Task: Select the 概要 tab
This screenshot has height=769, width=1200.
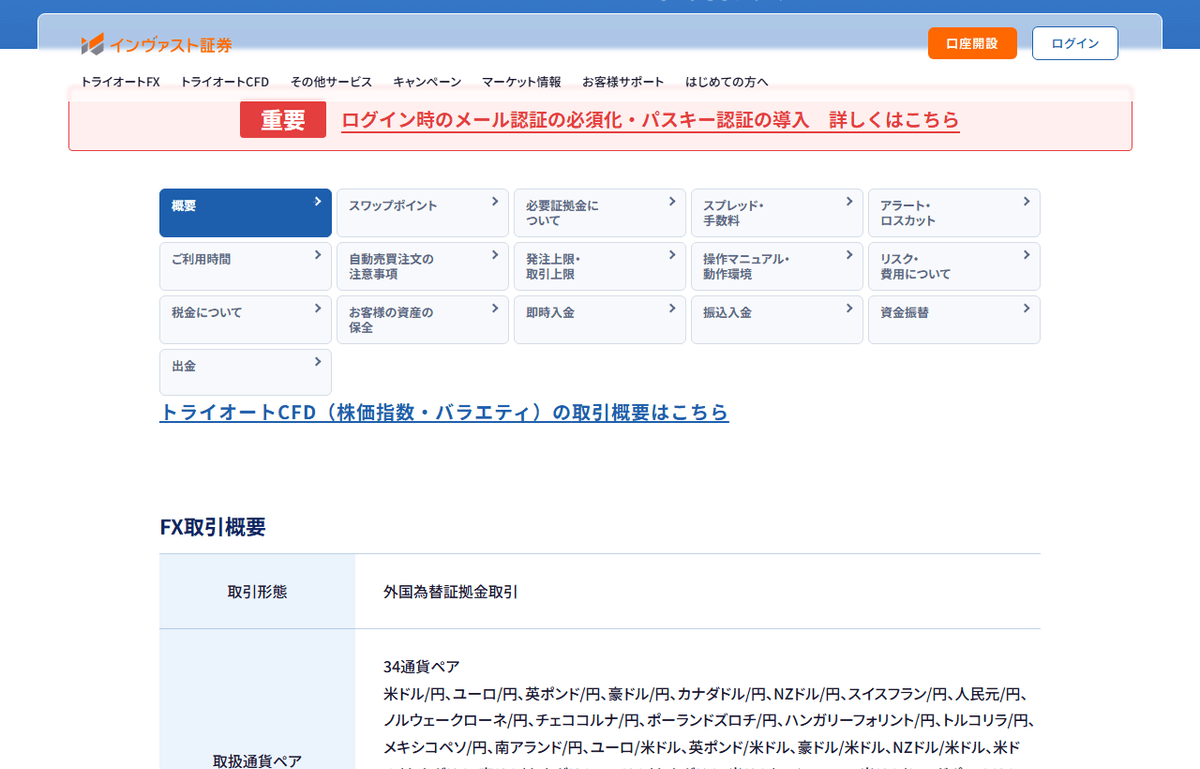Action: click(245, 213)
